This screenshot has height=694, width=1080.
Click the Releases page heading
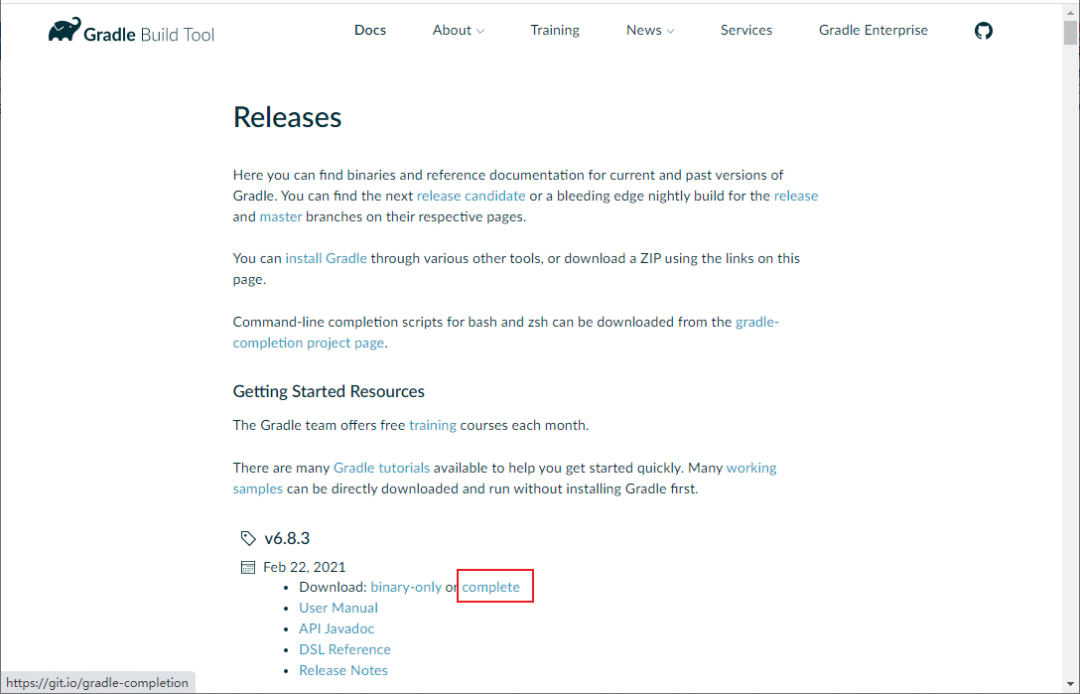pyautogui.click(x=287, y=117)
